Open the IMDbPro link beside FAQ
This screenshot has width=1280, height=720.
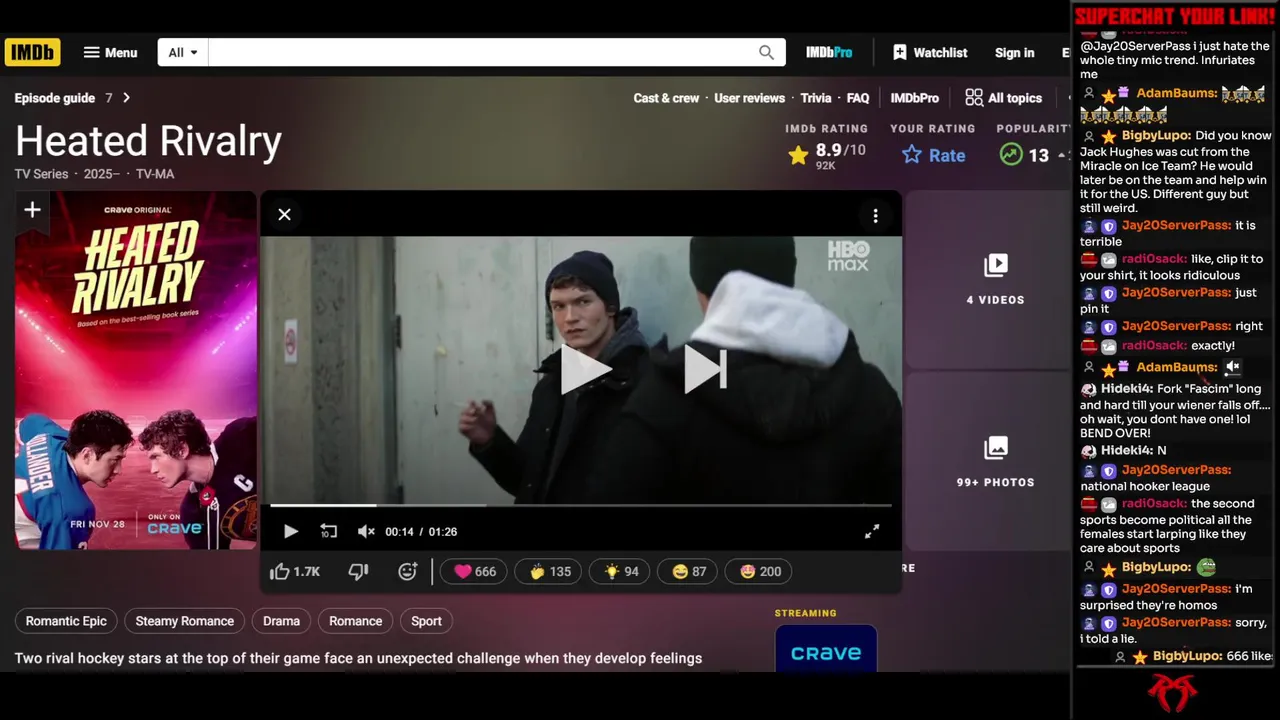click(914, 98)
